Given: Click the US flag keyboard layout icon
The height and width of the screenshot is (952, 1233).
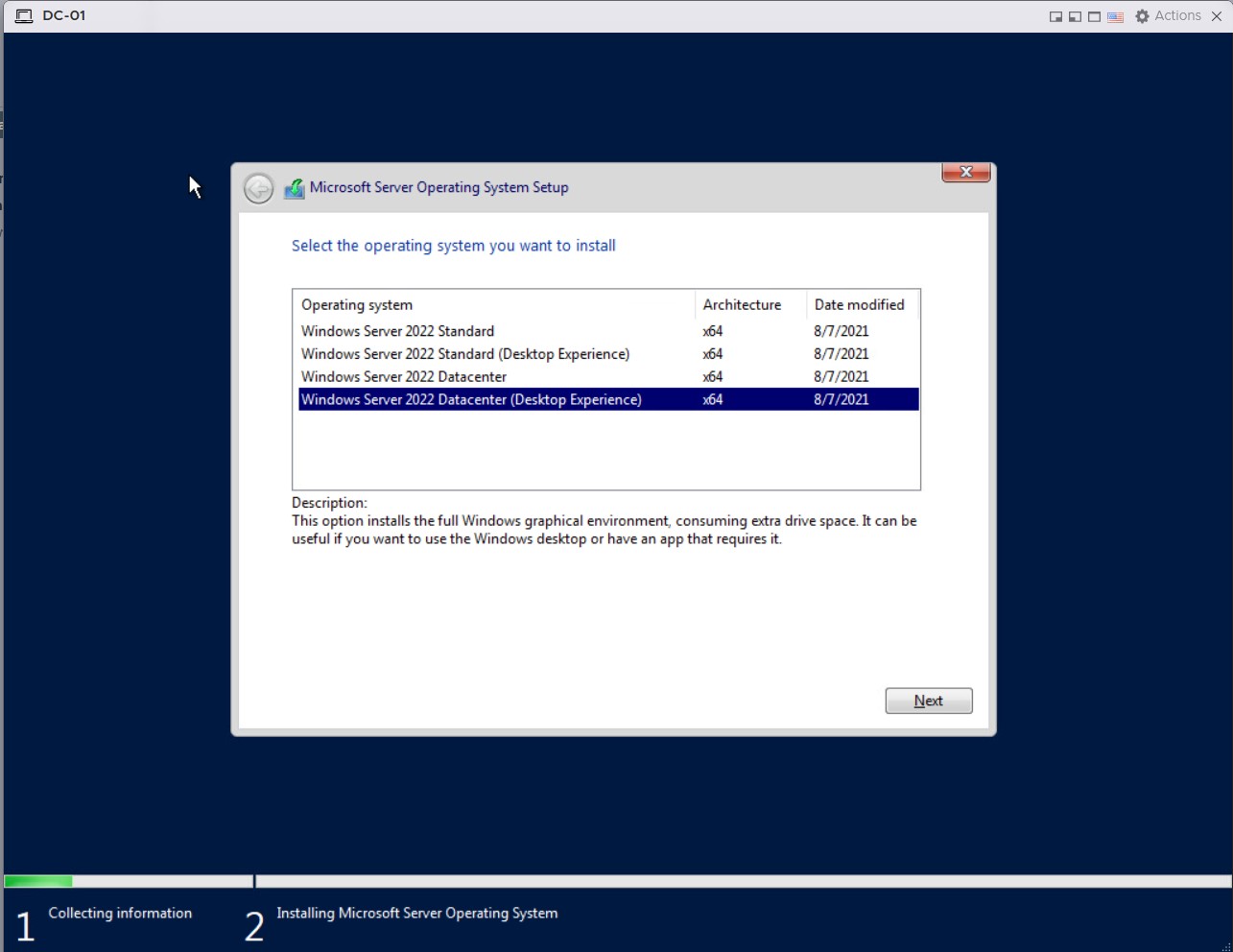Looking at the screenshot, I should [x=1115, y=17].
